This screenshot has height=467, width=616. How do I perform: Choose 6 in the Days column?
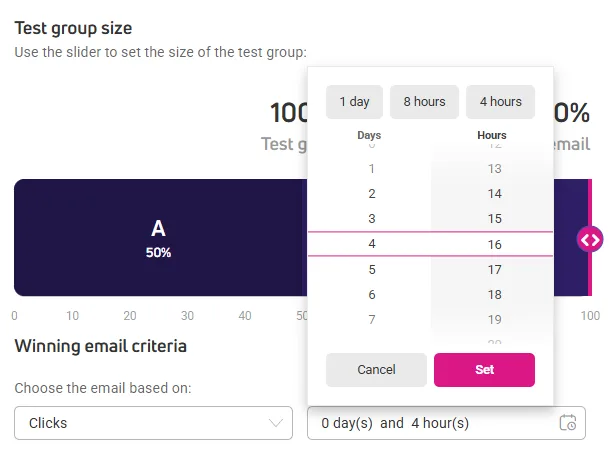pos(372,295)
